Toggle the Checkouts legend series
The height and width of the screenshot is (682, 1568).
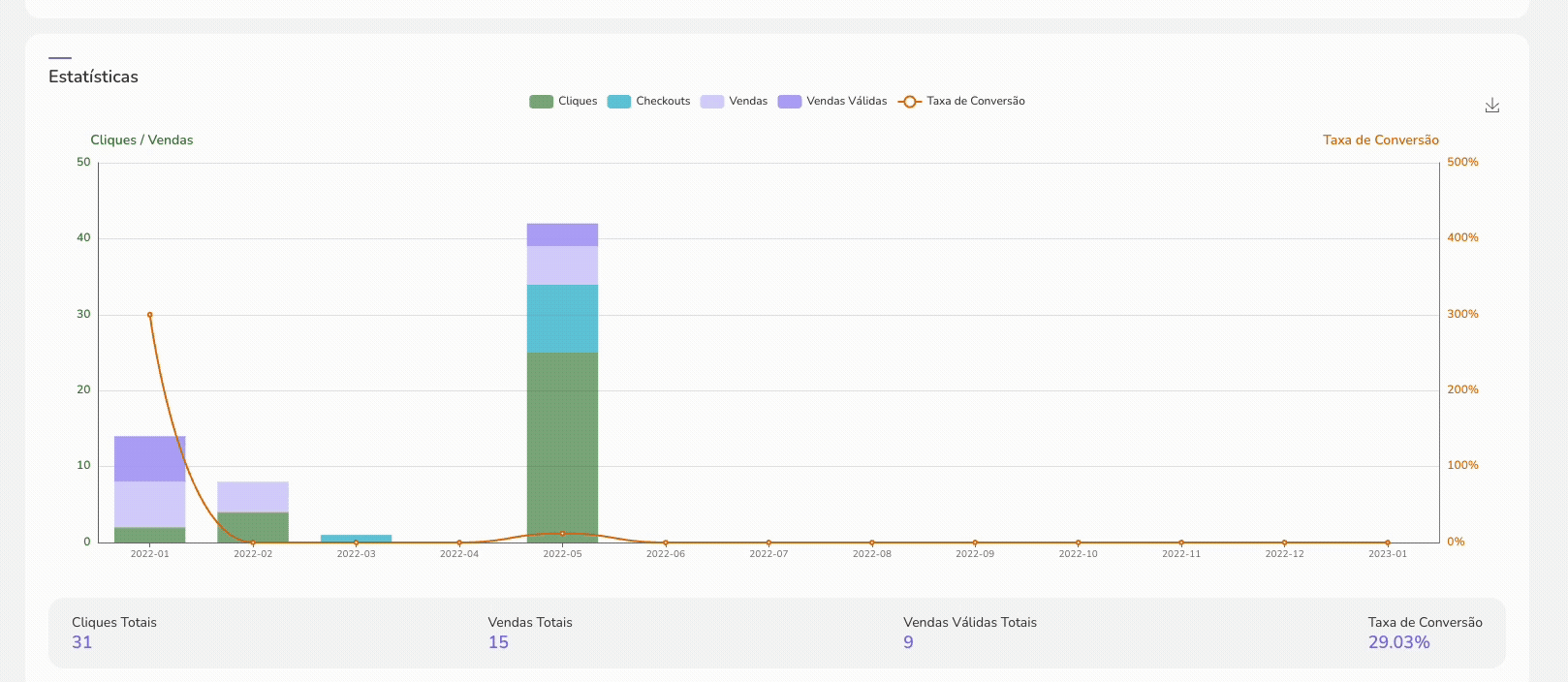[x=663, y=102]
